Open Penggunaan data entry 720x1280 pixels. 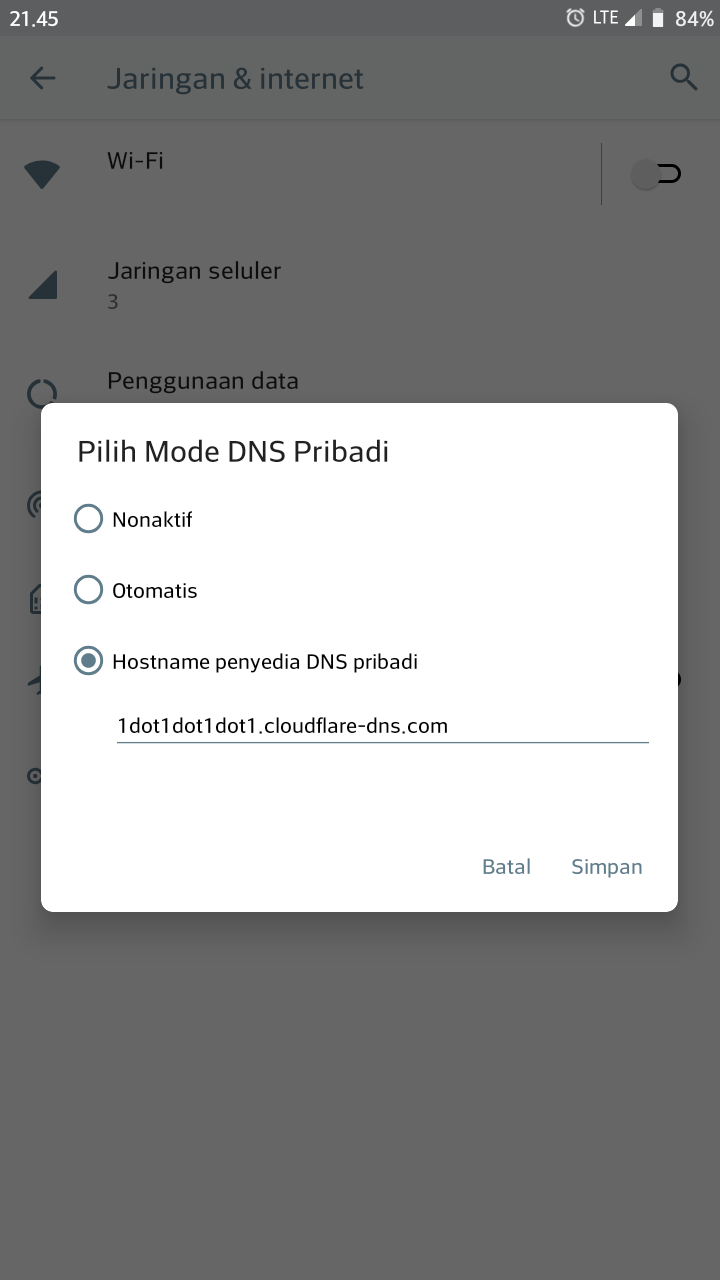pyautogui.click(x=203, y=381)
